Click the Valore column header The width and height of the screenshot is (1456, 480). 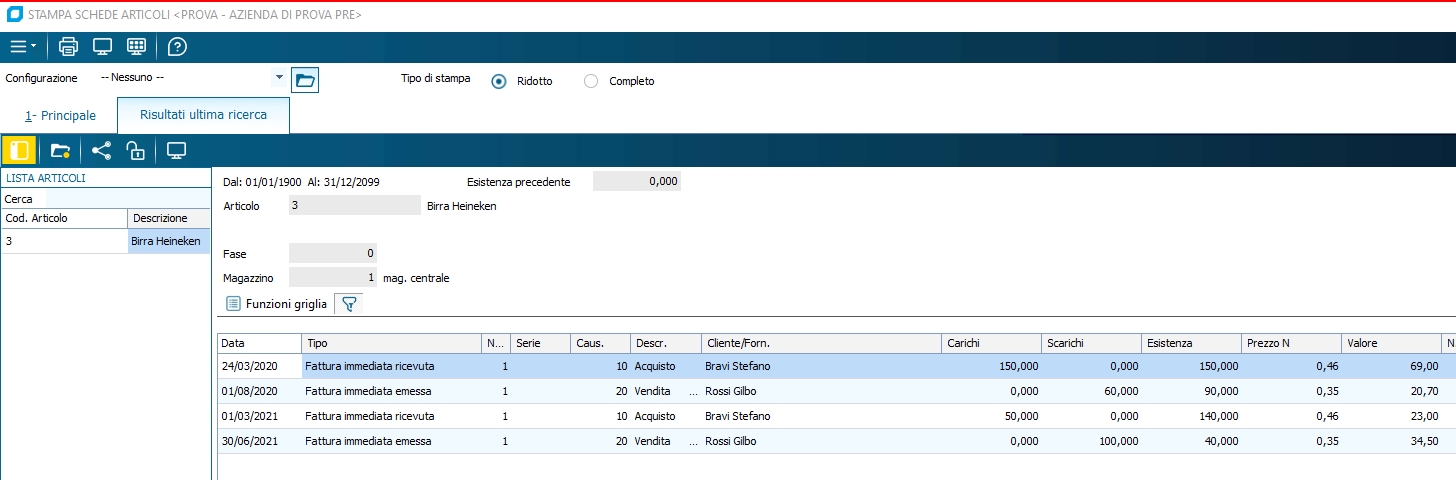tap(1392, 343)
